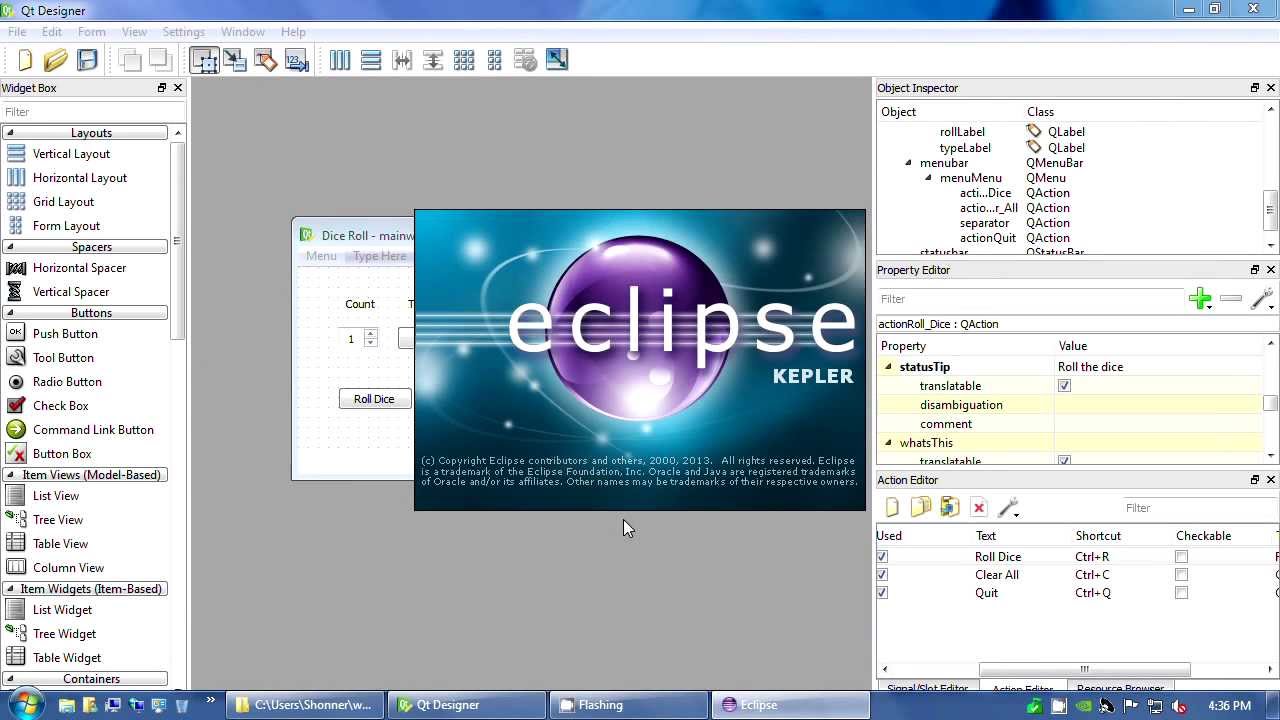Viewport: 1280px width, 720px height.
Task: Open the Settings menu
Action: 183,32
